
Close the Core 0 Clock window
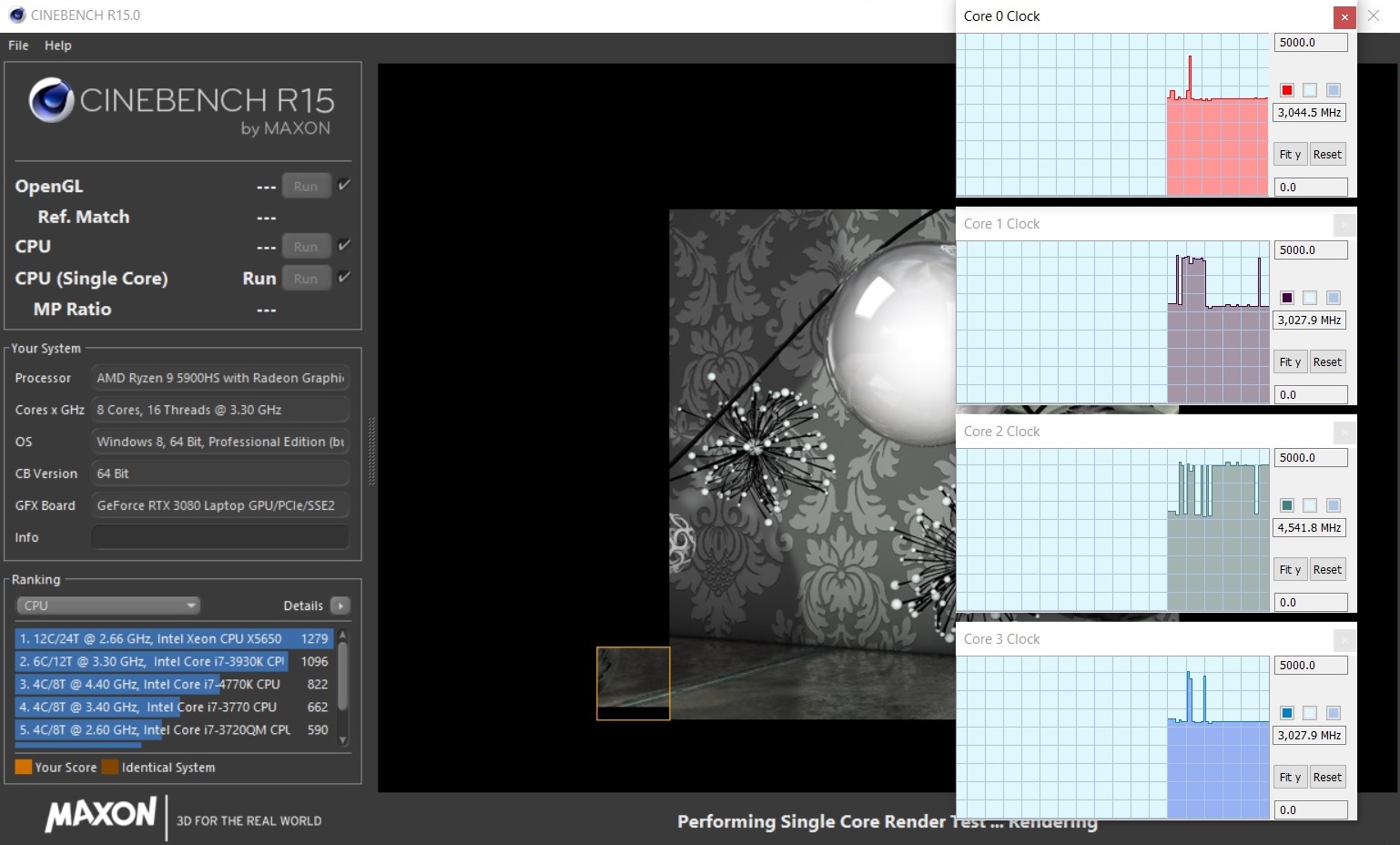(x=1344, y=16)
